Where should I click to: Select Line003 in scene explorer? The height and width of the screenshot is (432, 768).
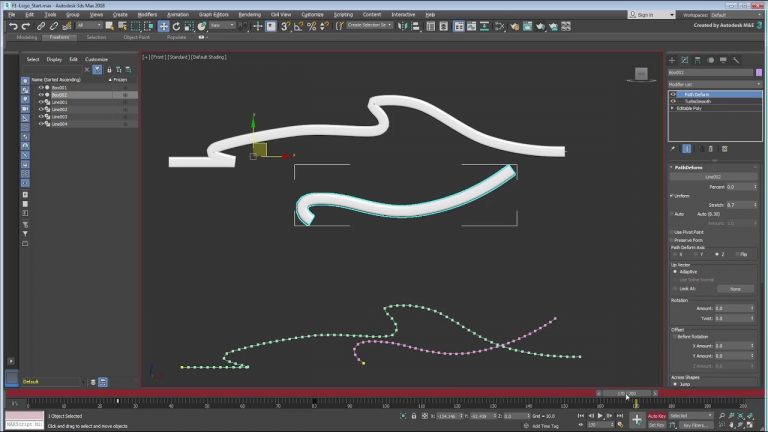(x=59, y=117)
